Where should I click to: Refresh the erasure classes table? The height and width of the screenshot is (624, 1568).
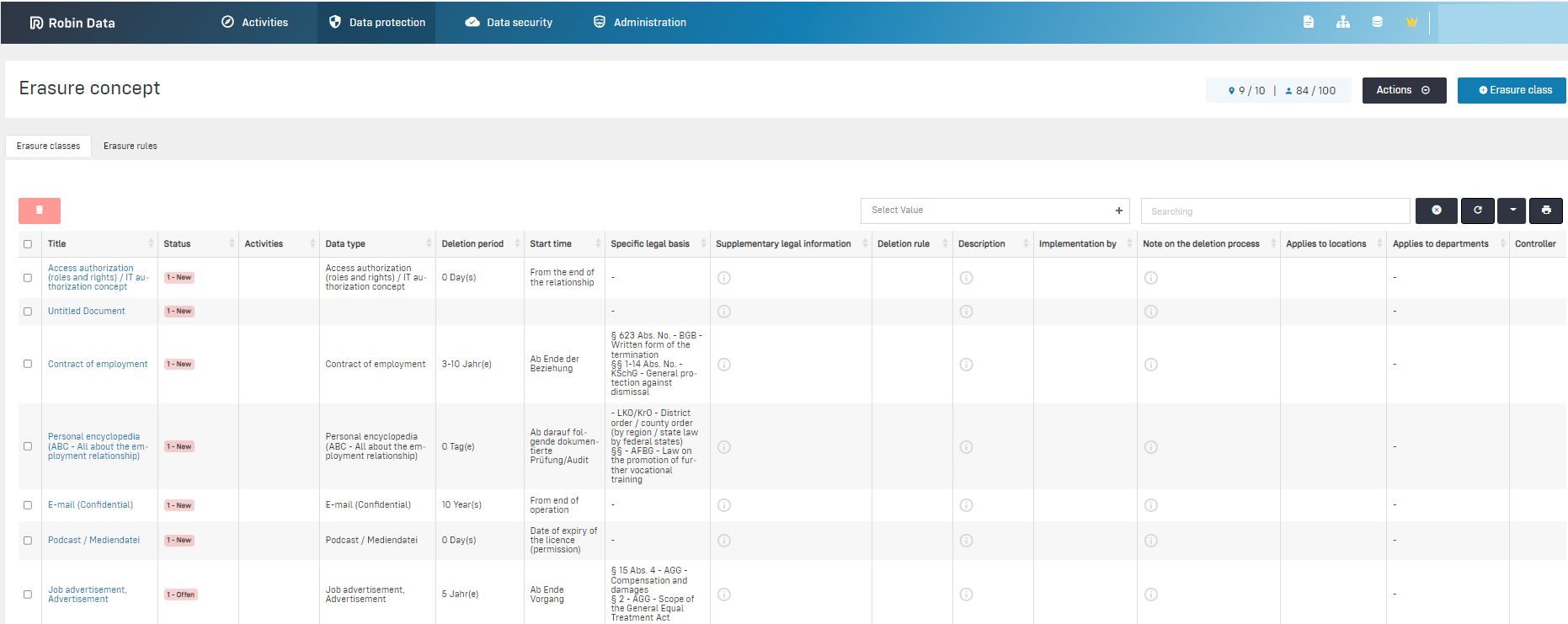[x=1477, y=211]
